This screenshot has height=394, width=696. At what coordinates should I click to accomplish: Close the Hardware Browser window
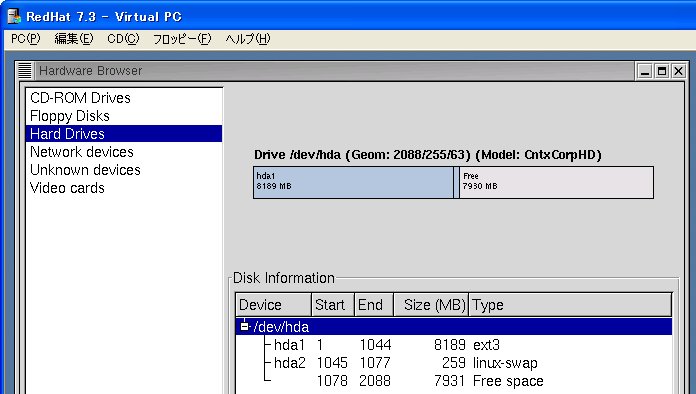[678, 71]
